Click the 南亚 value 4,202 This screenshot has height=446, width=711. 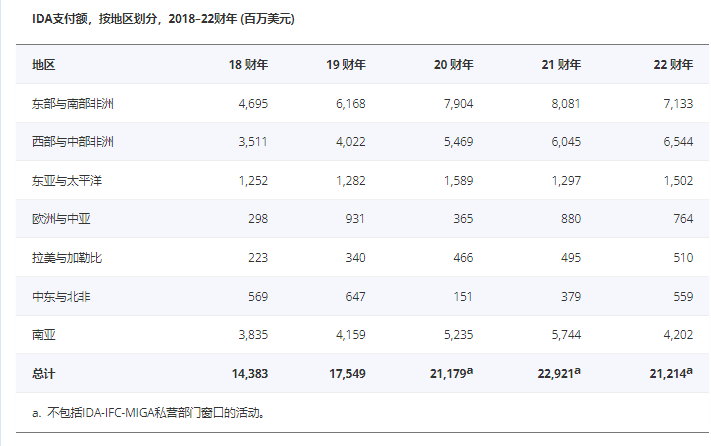tap(678, 335)
